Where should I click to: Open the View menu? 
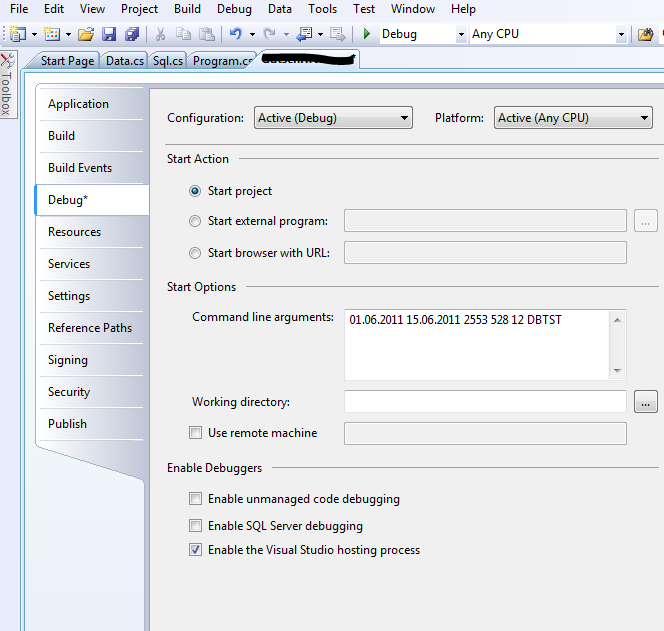[x=92, y=9]
